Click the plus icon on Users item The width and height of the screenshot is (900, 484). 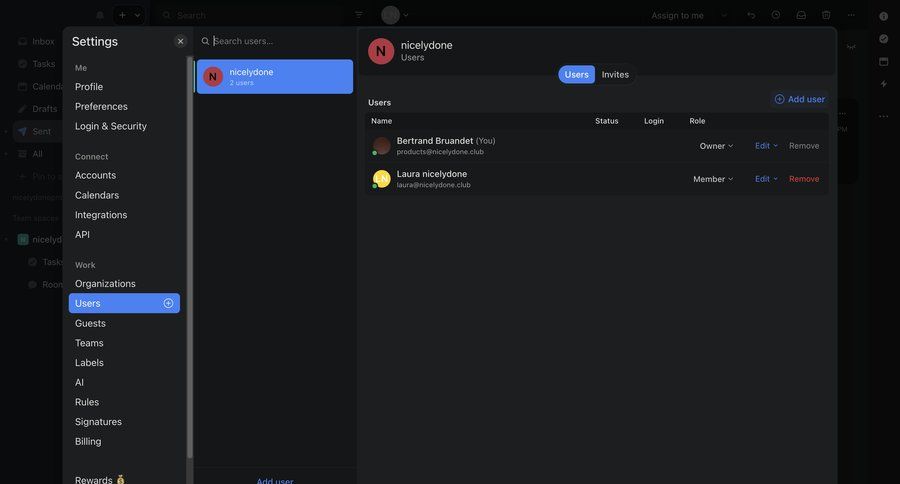point(168,303)
